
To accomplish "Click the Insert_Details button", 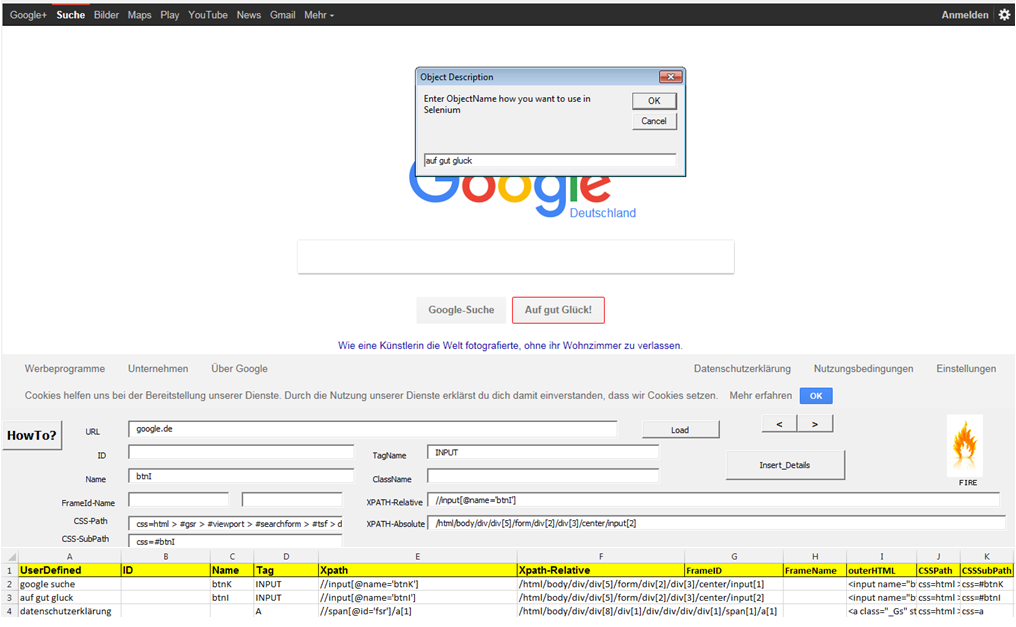I will (784, 464).
